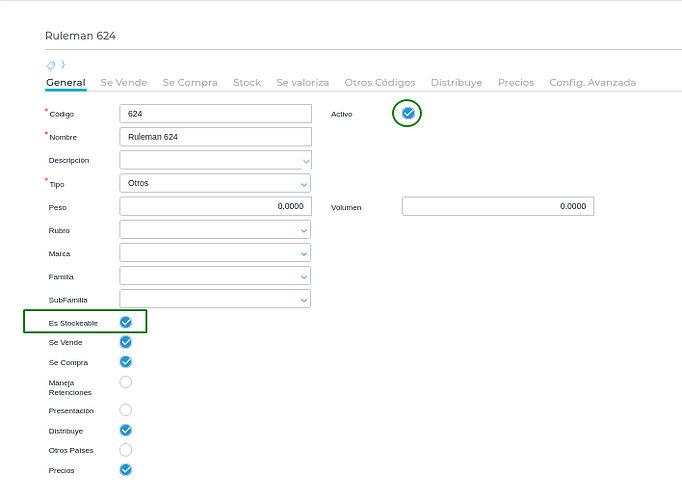Disable the Se Vende checkbox
Screen dimensions: 682x500
[x=126, y=342]
